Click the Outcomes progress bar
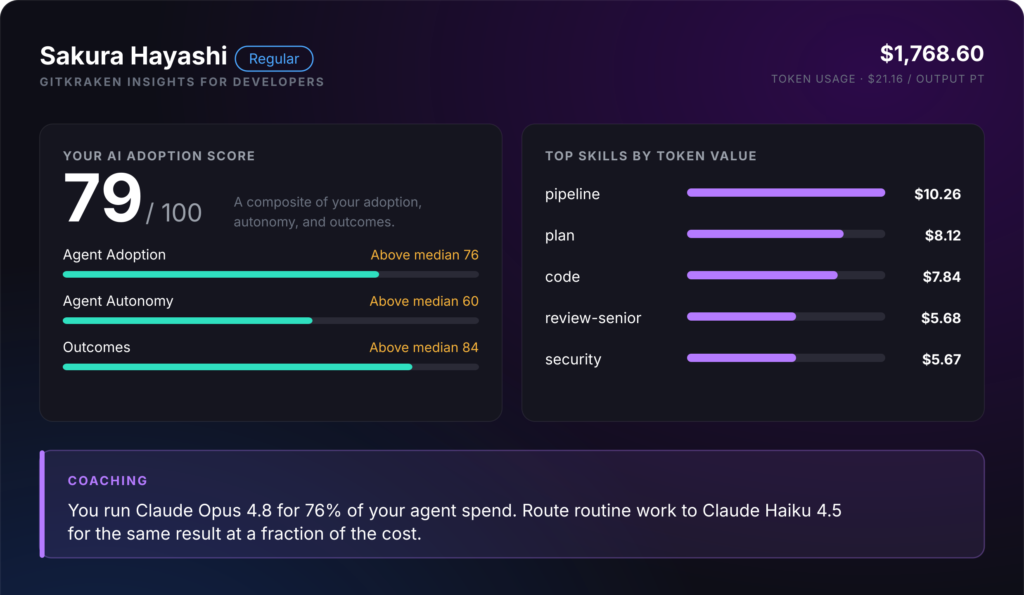 tap(270, 367)
